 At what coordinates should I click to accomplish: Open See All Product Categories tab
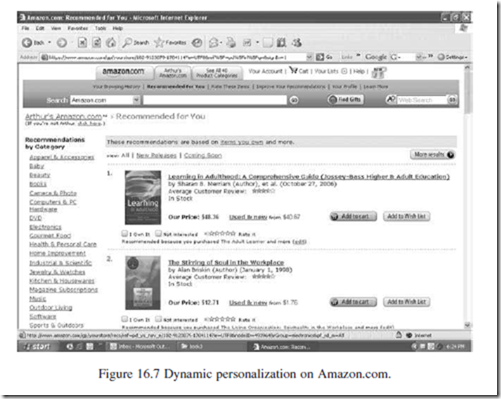(217, 73)
